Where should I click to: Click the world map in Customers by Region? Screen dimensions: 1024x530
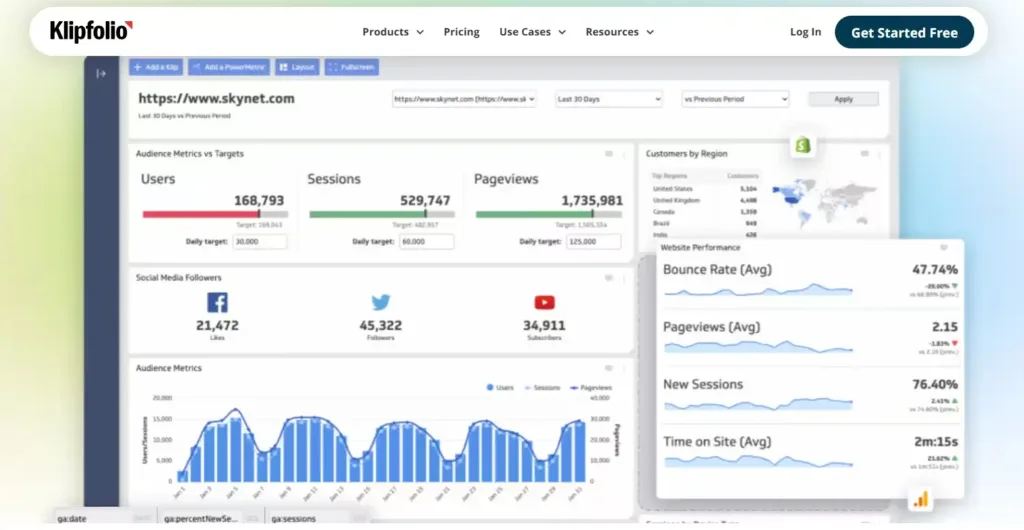coord(824,202)
